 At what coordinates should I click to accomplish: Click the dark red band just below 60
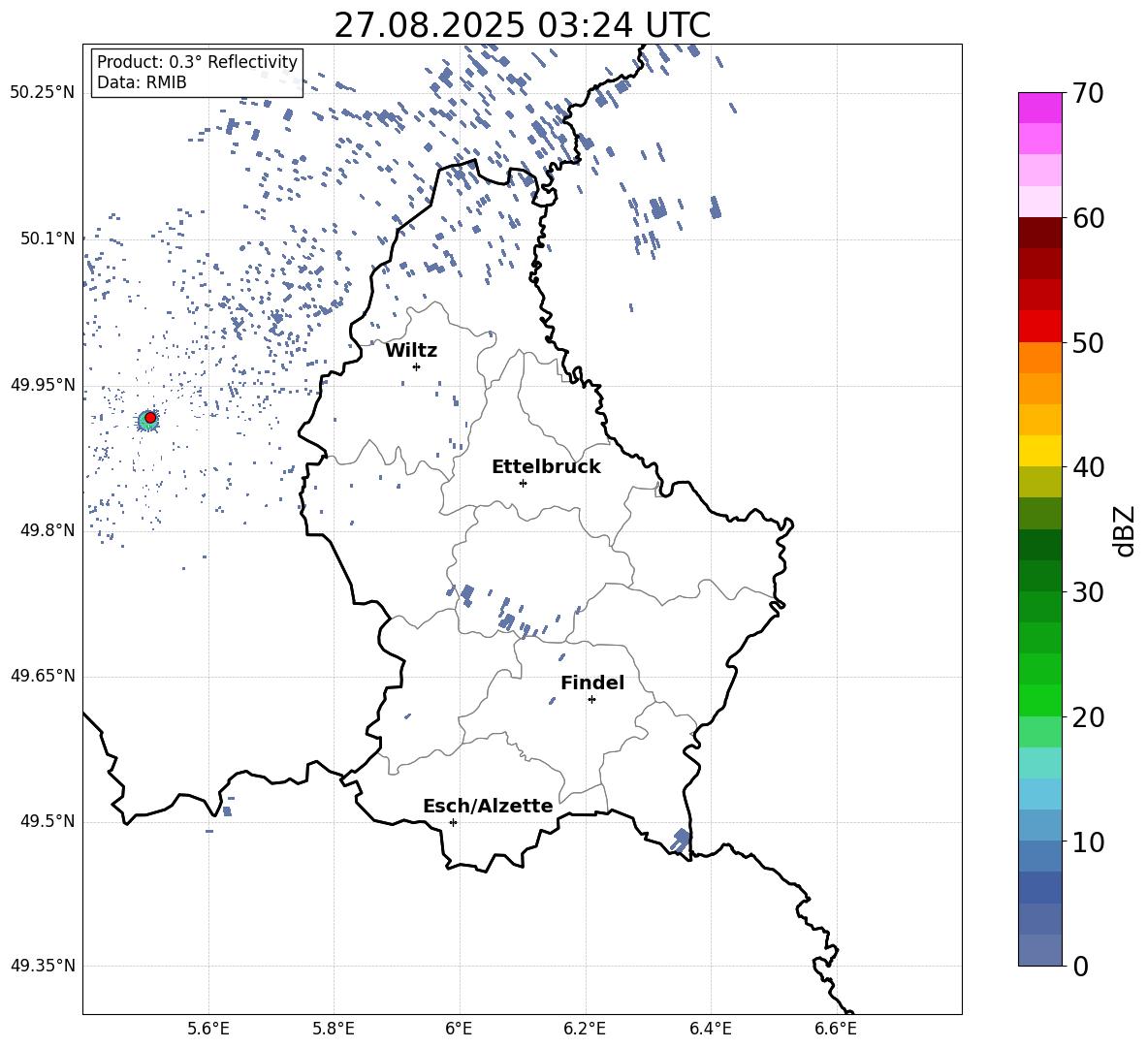(x=1040, y=232)
